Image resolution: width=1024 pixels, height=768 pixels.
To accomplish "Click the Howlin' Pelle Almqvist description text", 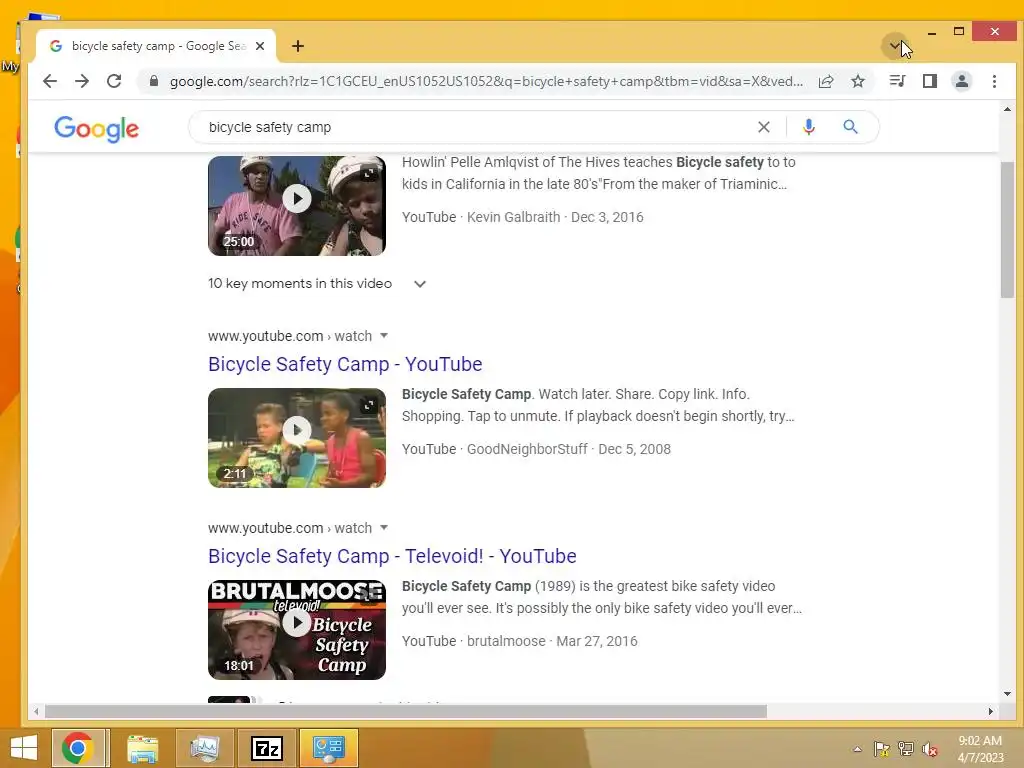I will (x=598, y=173).
